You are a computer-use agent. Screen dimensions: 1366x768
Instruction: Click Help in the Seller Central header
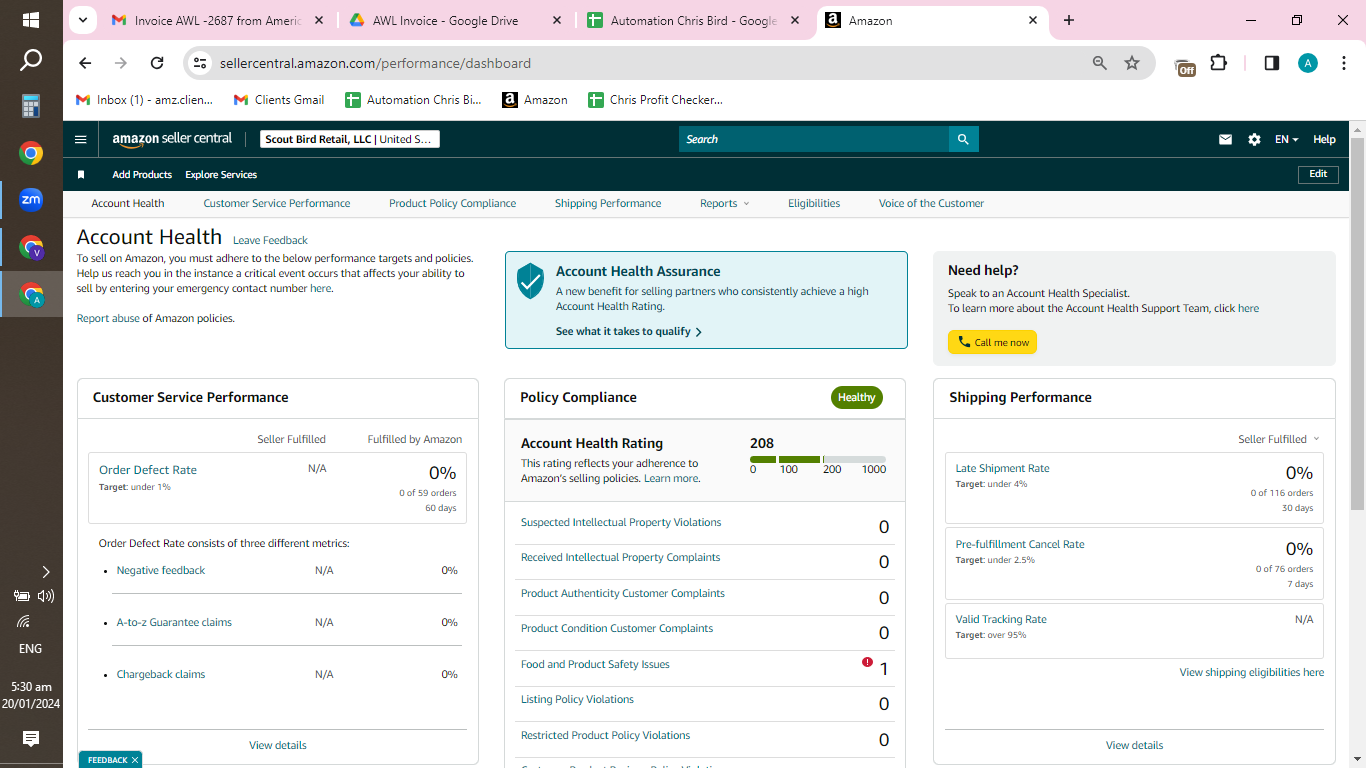[x=1324, y=139]
